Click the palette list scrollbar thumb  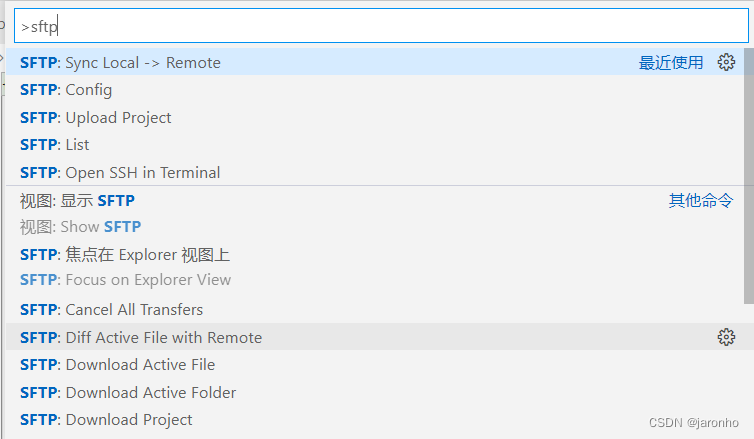[x=749, y=176]
